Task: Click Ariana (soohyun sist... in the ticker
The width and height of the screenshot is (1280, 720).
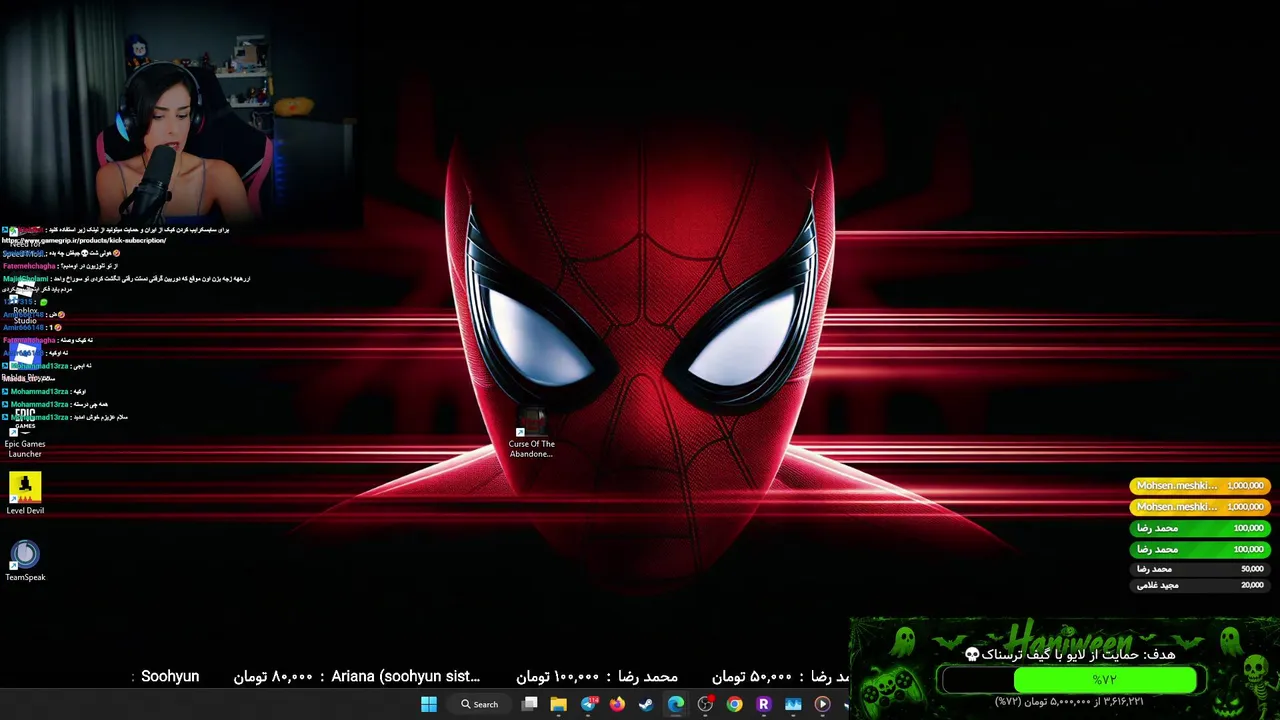Action: [406, 677]
